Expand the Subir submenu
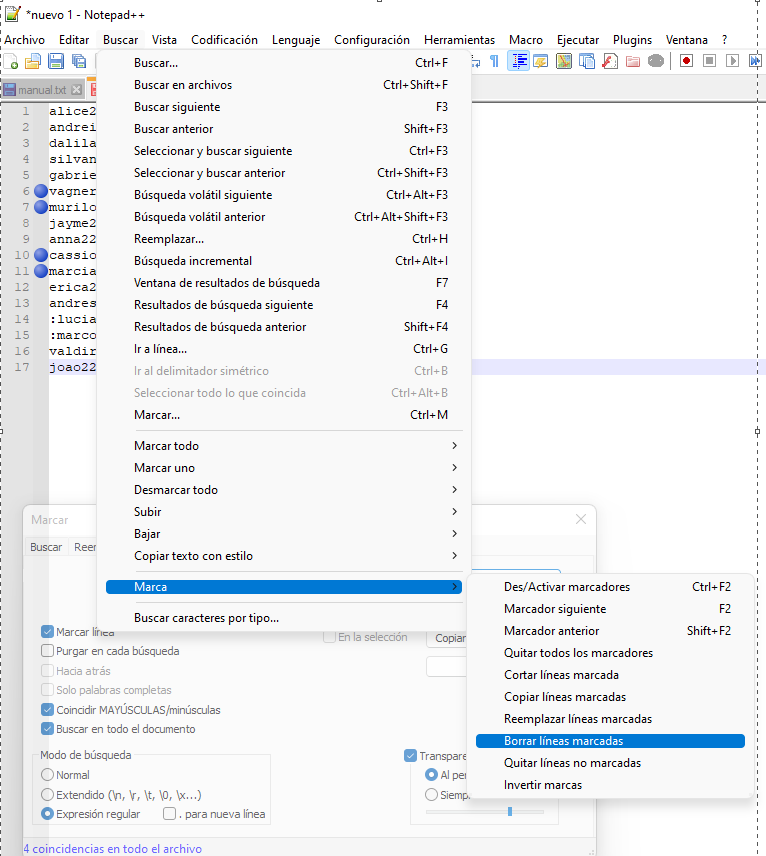This screenshot has width=766, height=856. pyautogui.click(x=284, y=512)
